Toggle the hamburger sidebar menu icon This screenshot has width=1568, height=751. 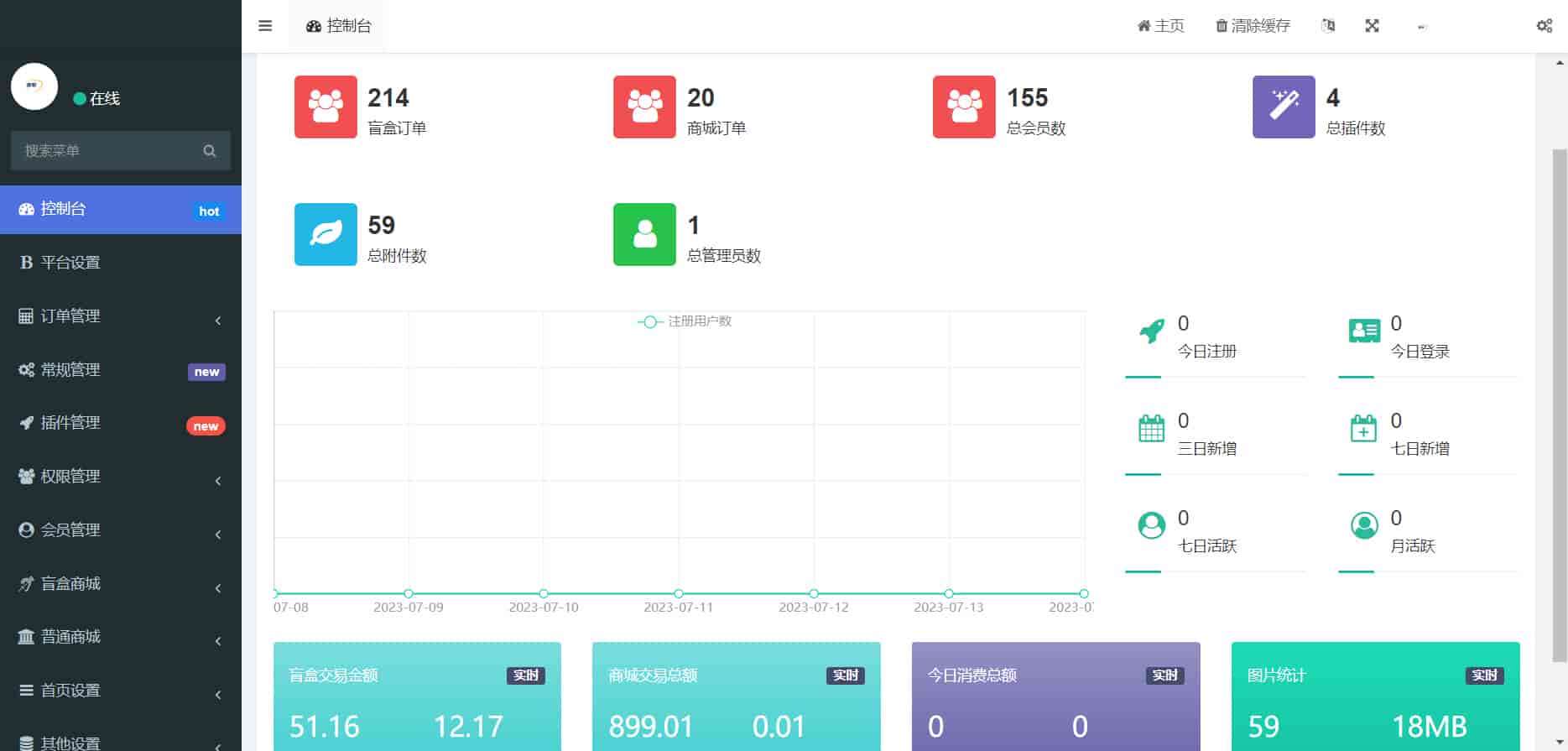point(265,26)
